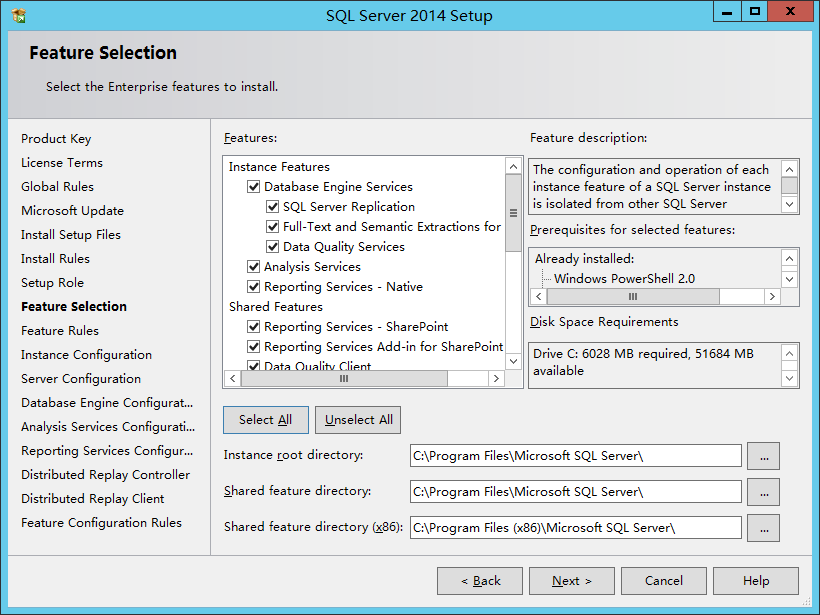Click Features list horizontal scrollbar thumb

(344, 379)
